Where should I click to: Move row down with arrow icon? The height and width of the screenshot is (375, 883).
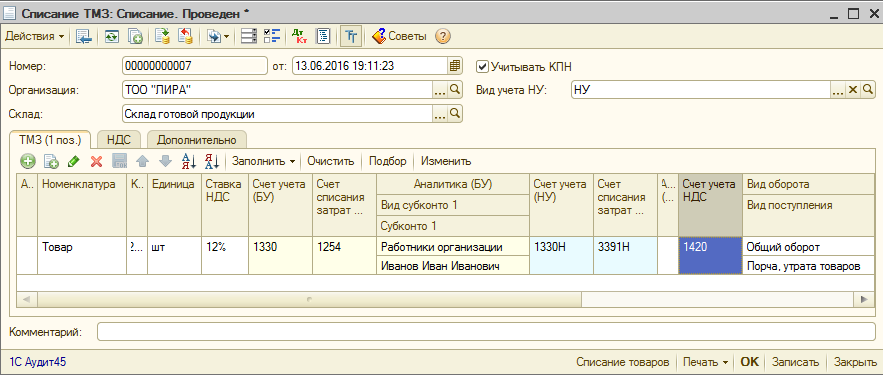tap(165, 162)
